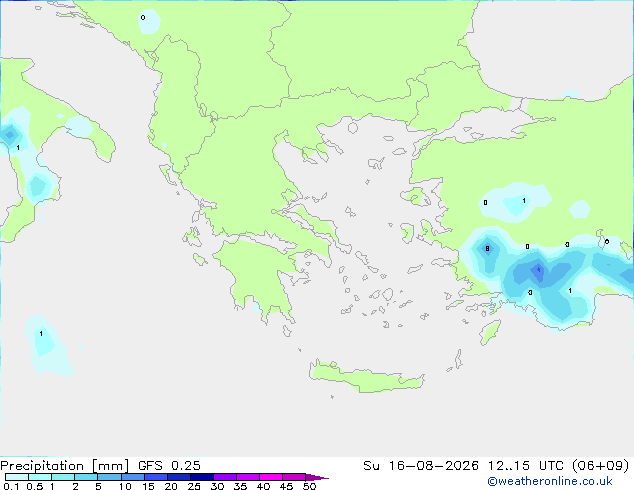Click the 'Su 16-08-2026' date text
The image size is (634, 490).
click(x=421, y=466)
